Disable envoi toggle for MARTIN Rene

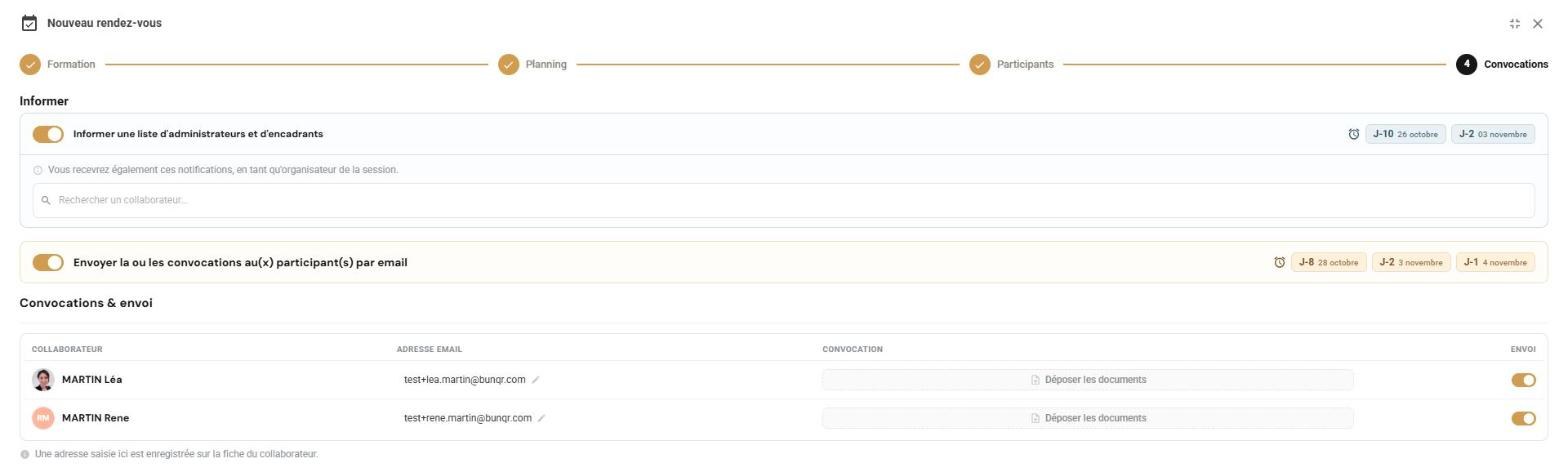[x=1523, y=418]
